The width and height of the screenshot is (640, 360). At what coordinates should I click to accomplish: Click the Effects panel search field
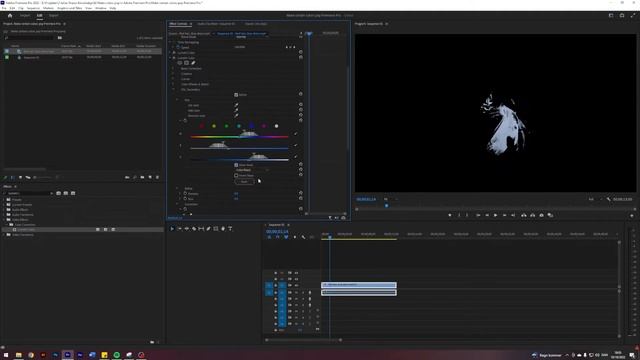tap(29, 193)
